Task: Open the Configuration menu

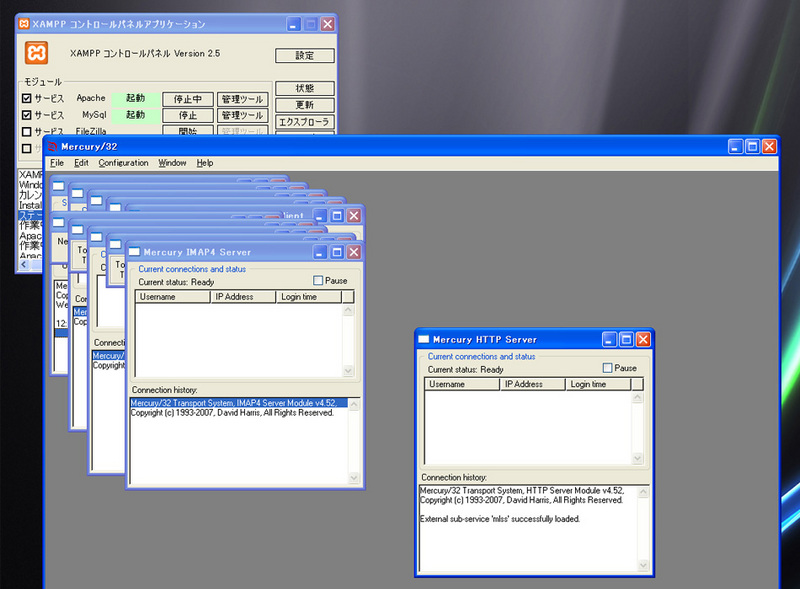Action: click(123, 163)
